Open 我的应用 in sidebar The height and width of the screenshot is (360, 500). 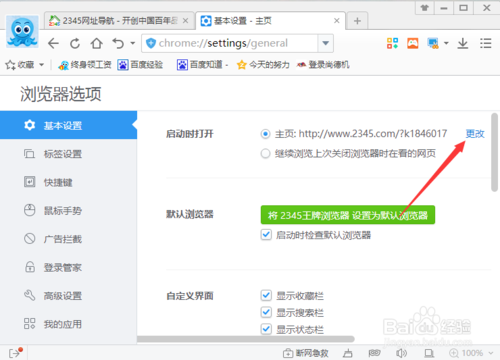(x=68, y=324)
